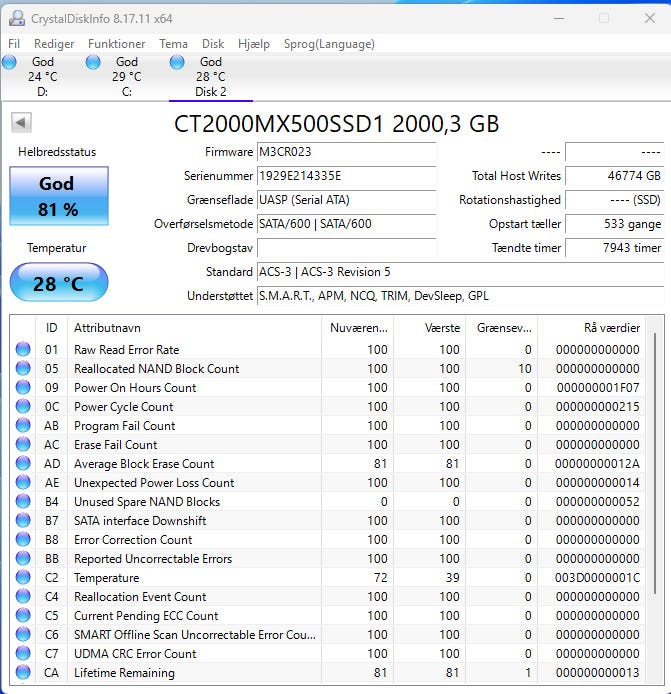
Task: Click the previous disk arrow button
Action: coord(21,123)
